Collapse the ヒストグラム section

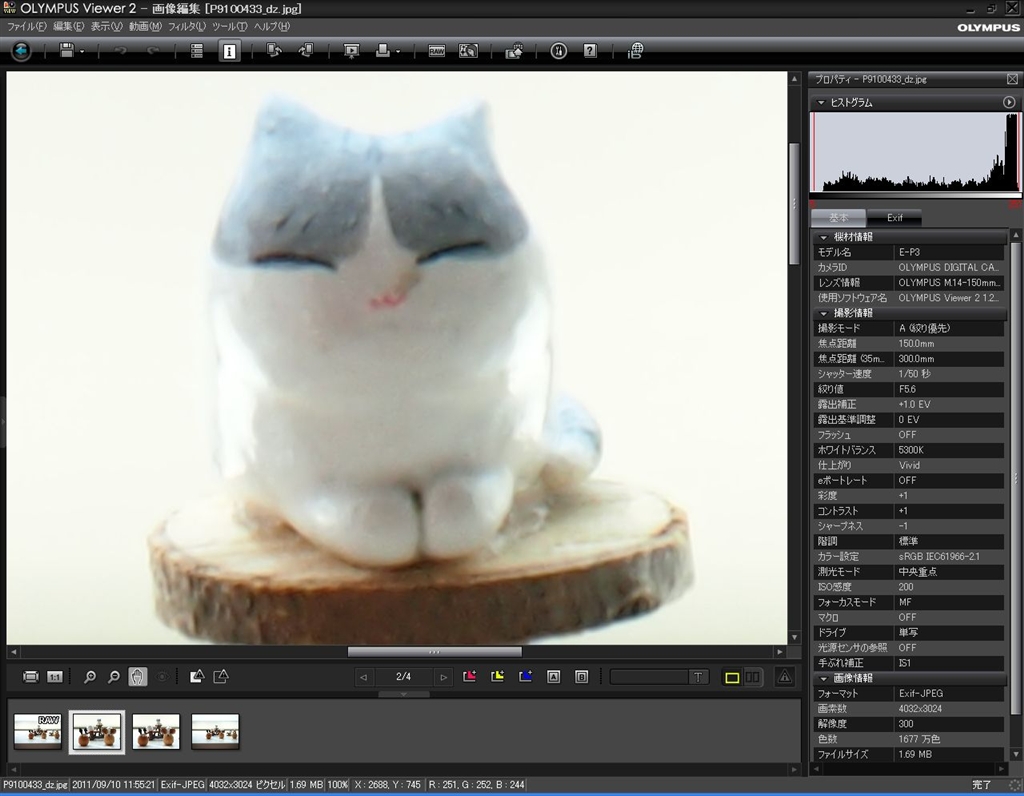point(821,102)
